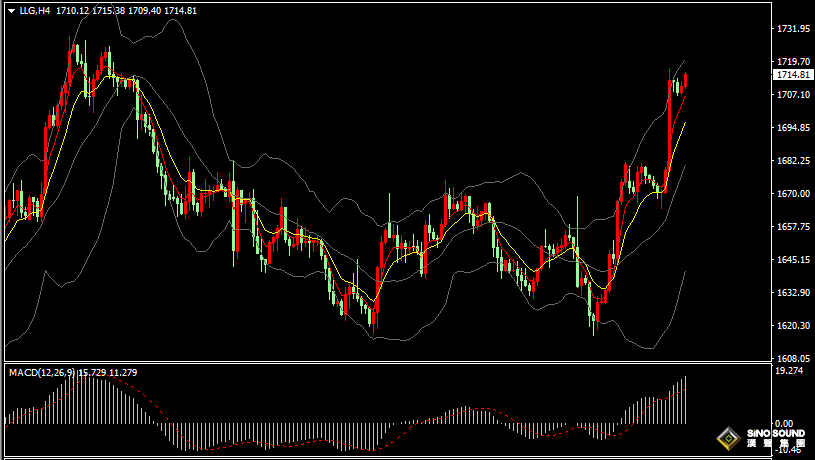Click the Sino Sound diamond logo
815x460 pixels.
click(x=729, y=438)
